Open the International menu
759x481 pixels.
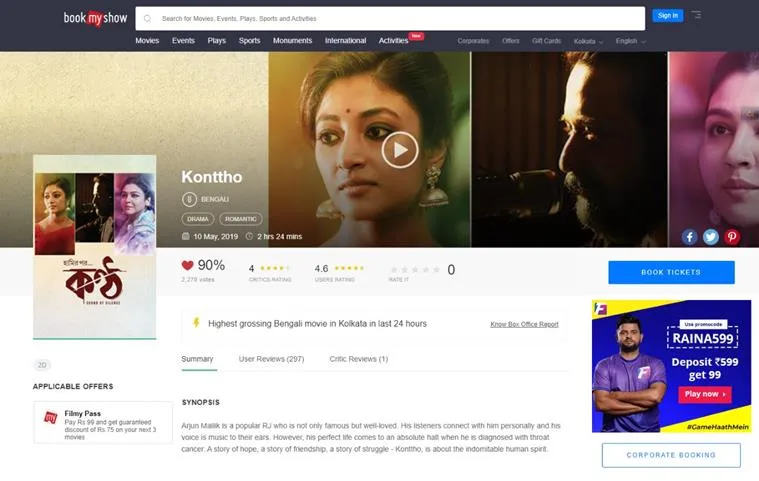345,41
